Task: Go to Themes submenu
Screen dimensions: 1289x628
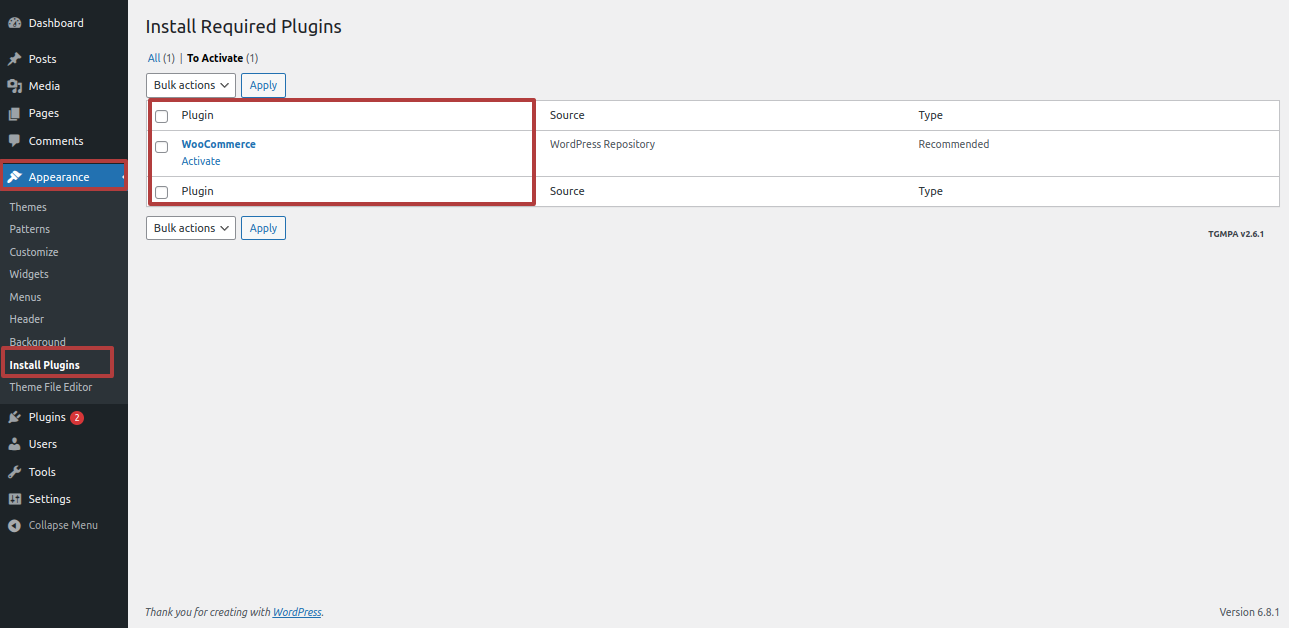Action: (28, 207)
